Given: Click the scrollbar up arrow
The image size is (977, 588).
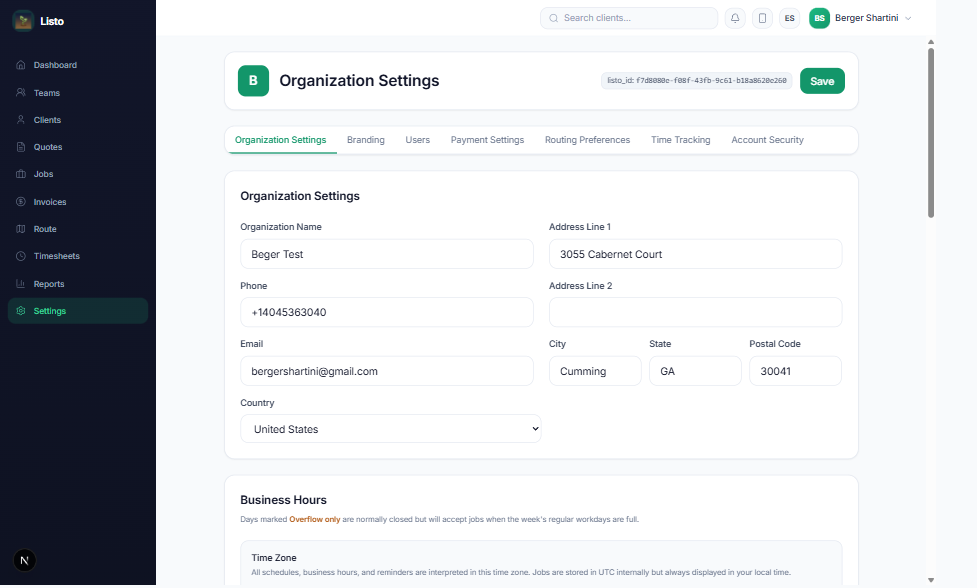Looking at the screenshot, I should 931,42.
